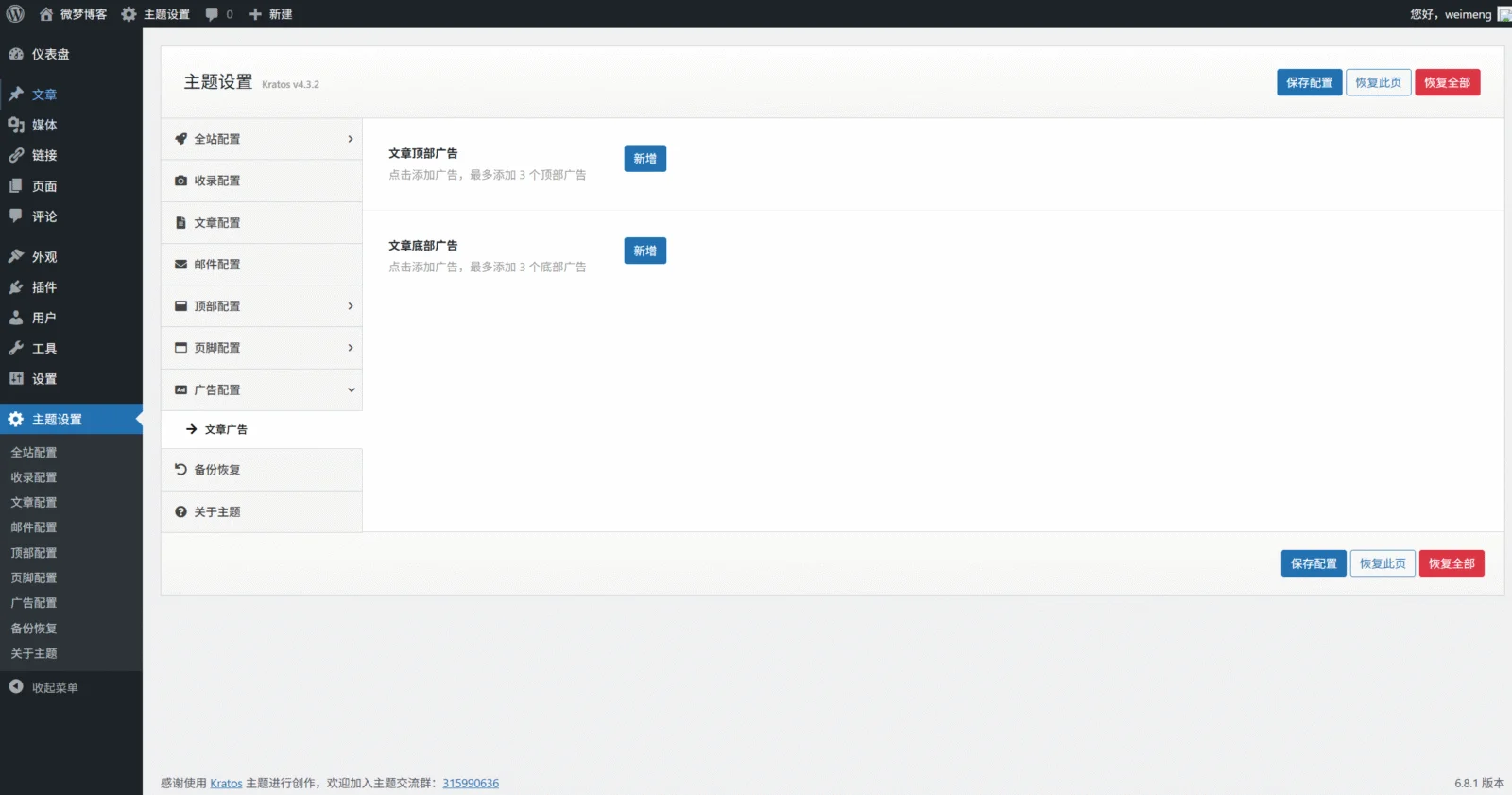Open the 备份恢复 settings tab
1512x795 pixels.
click(217, 470)
